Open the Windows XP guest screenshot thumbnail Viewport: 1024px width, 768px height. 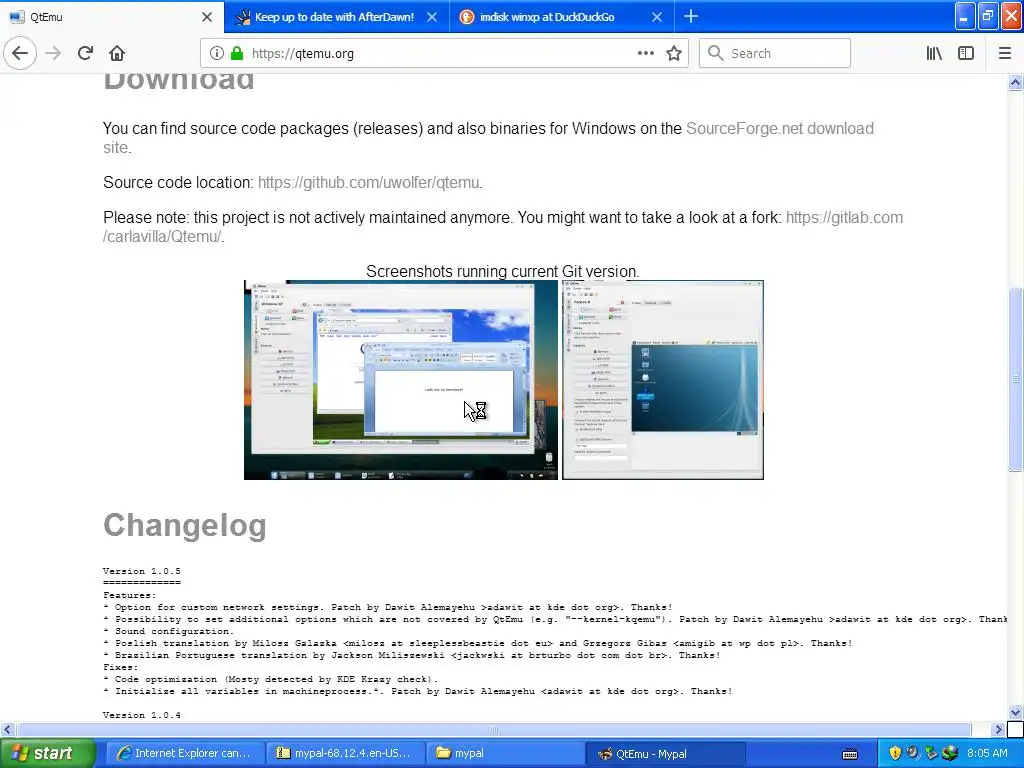pos(401,380)
